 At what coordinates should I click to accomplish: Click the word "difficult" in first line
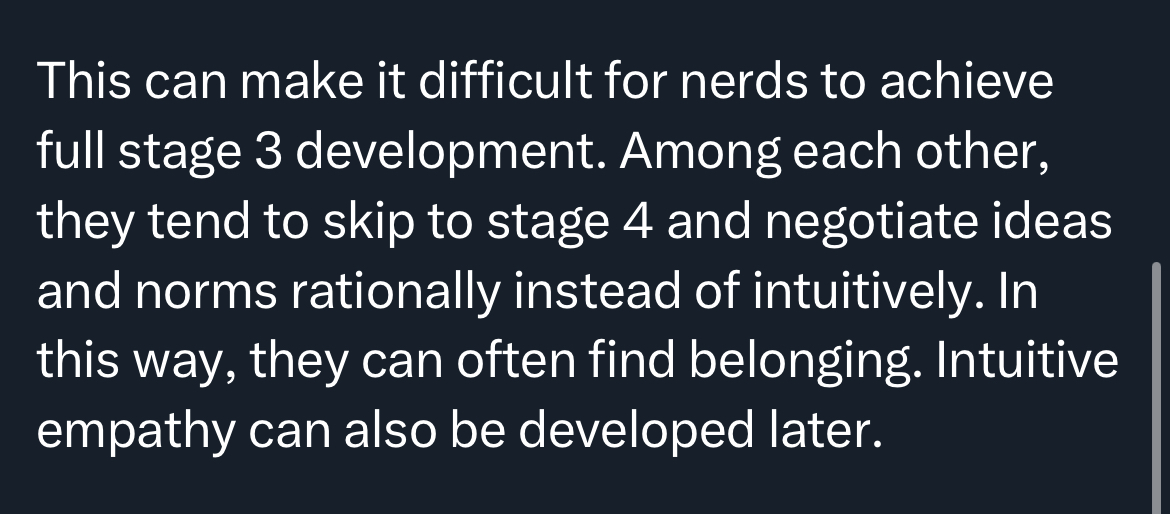505,80
